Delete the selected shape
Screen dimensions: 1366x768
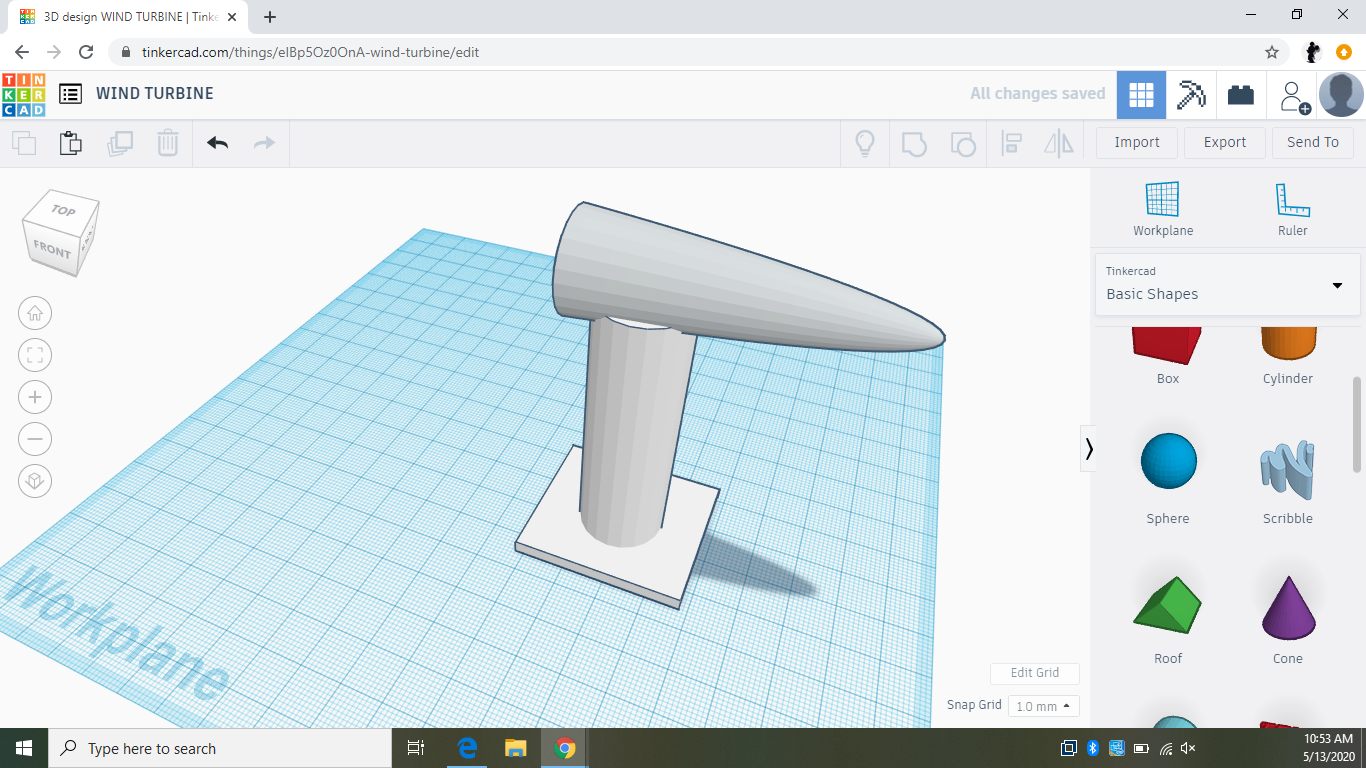167,143
